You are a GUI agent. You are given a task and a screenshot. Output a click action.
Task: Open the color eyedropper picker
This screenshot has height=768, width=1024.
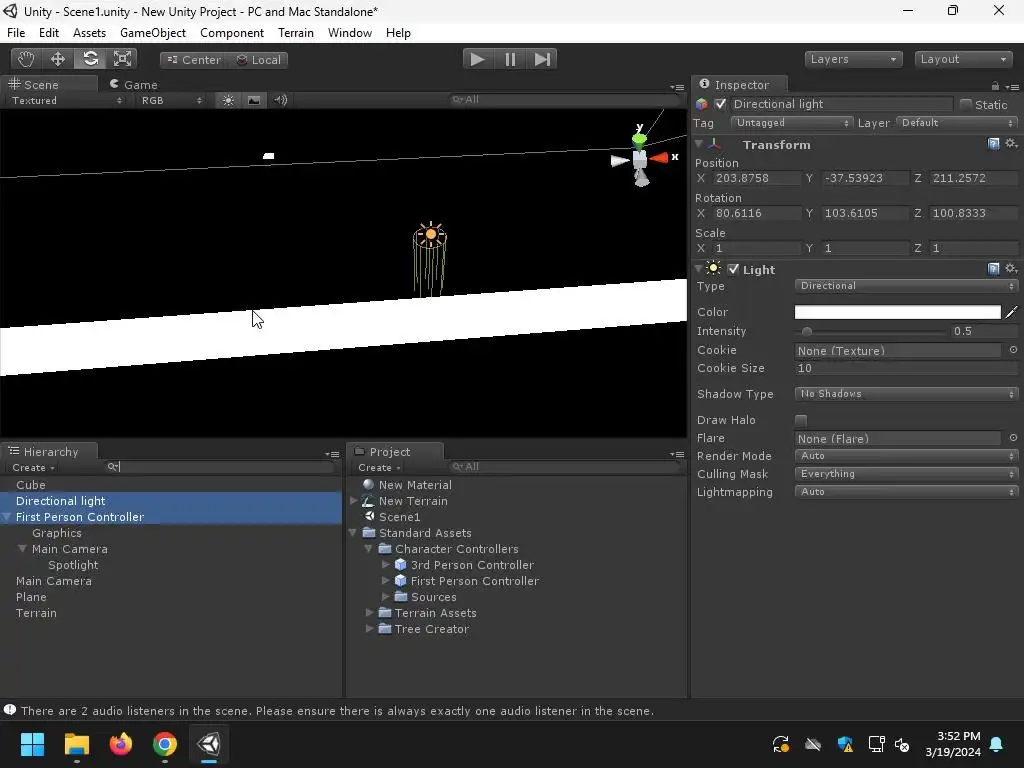pyautogui.click(x=1012, y=312)
